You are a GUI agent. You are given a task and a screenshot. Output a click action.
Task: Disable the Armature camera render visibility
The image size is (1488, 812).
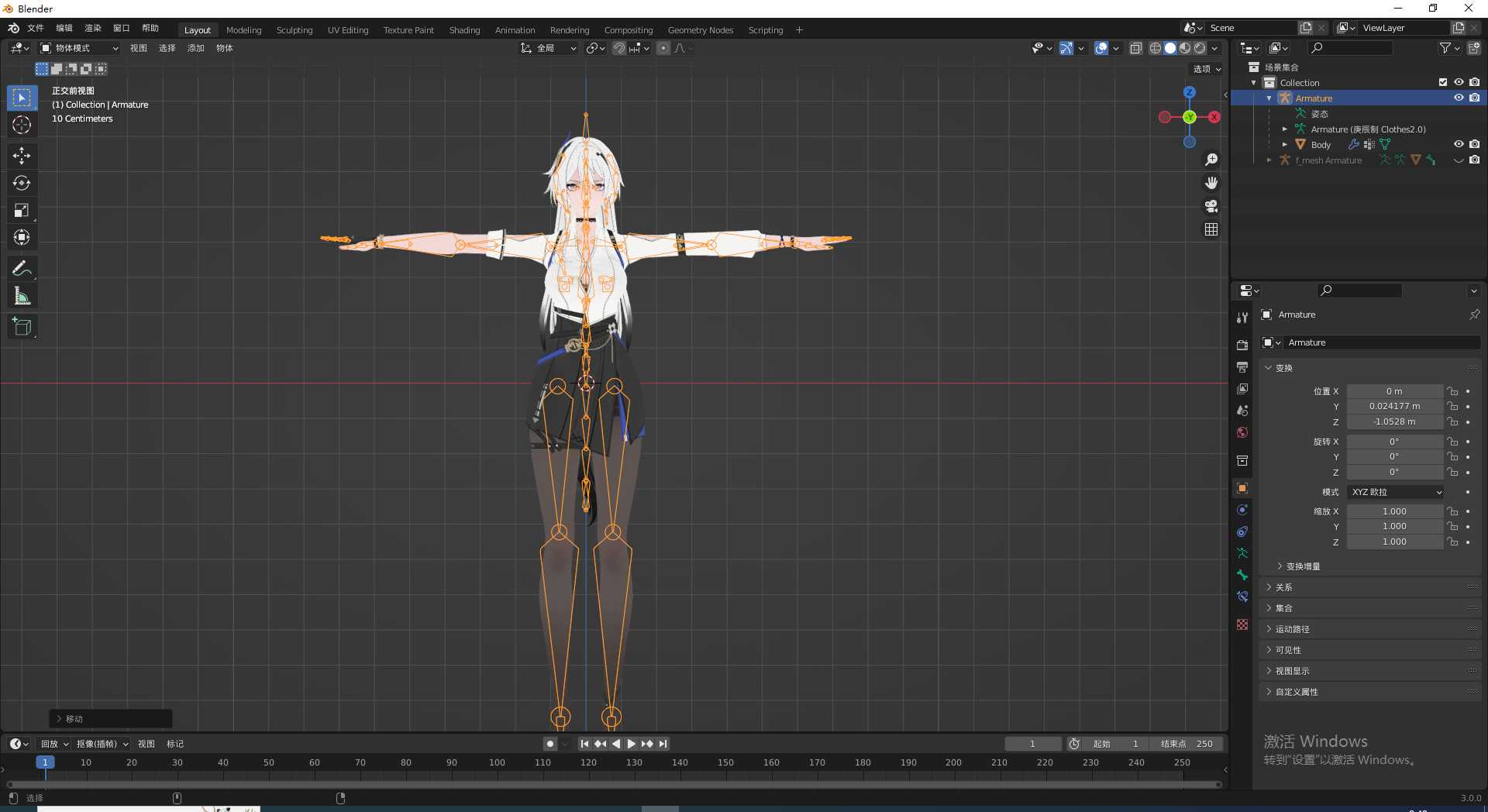1475,98
